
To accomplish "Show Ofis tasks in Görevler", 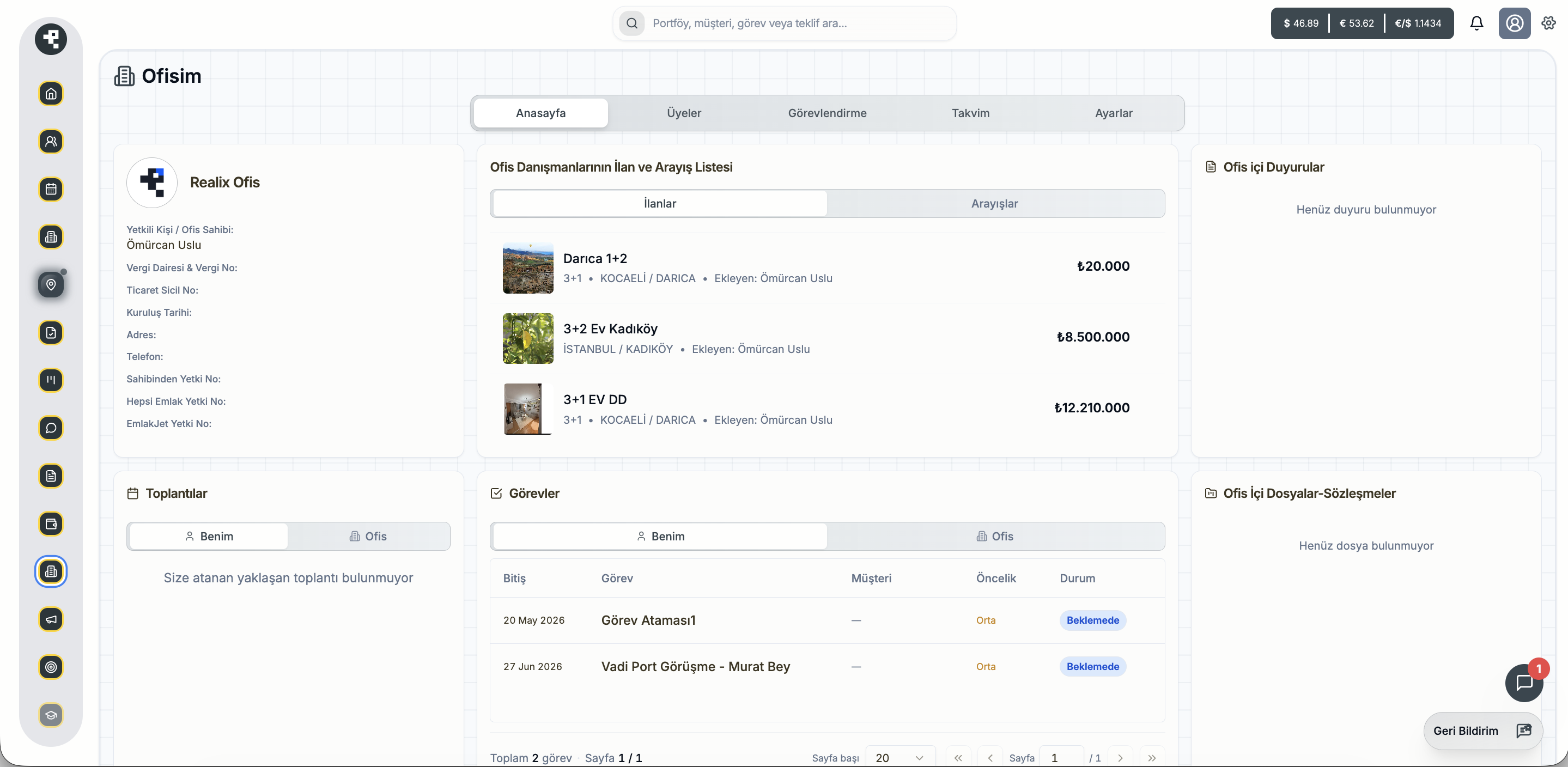I will pyautogui.click(x=995, y=536).
